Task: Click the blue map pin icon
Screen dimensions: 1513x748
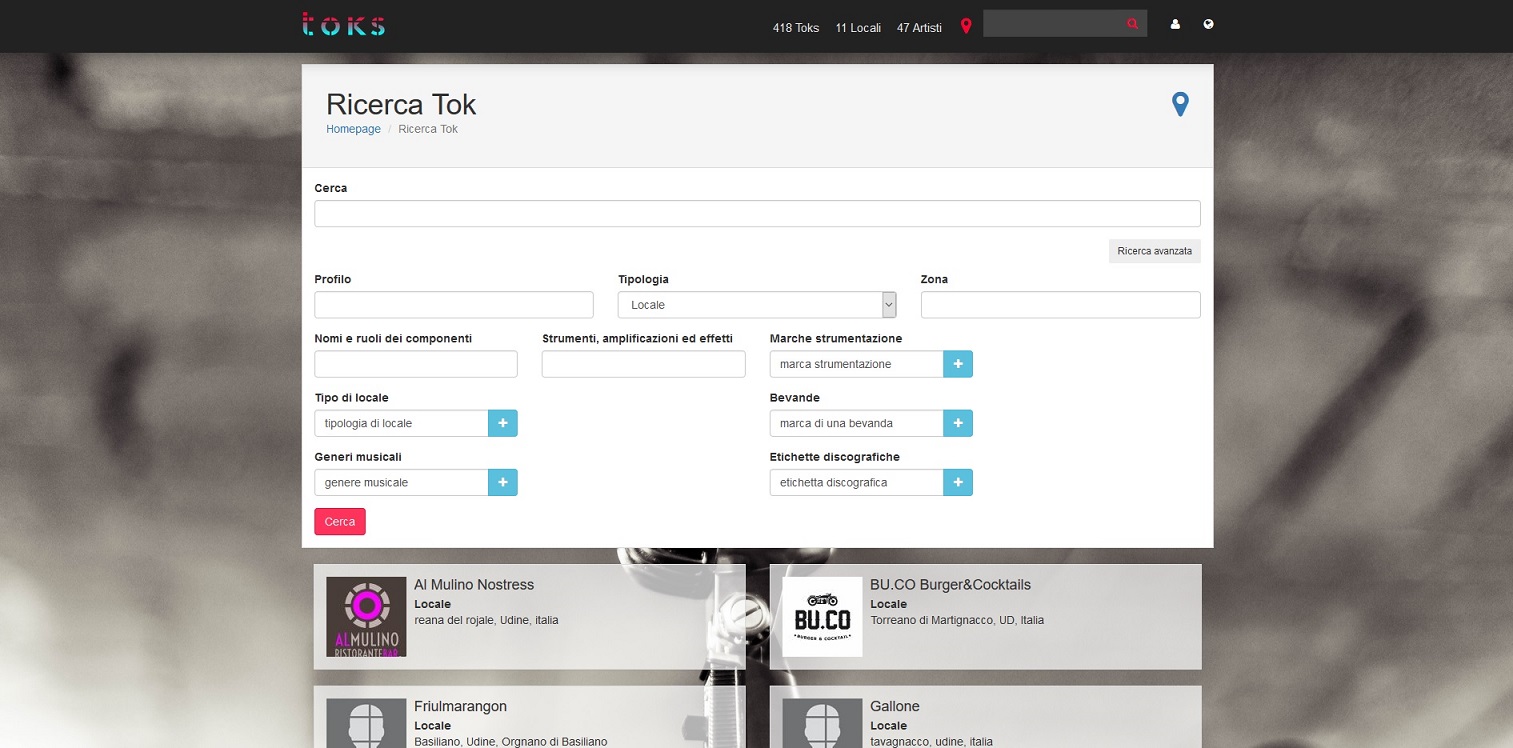Action: point(1180,104)
